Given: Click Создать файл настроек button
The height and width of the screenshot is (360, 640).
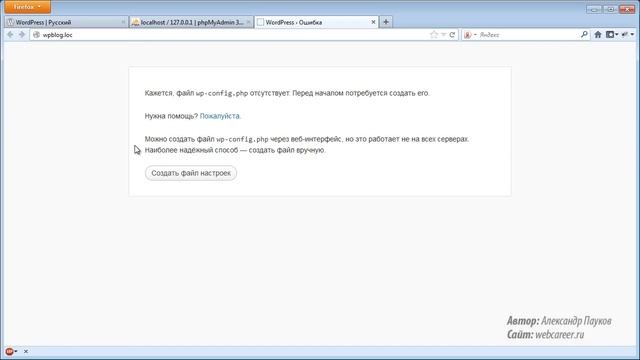Looking at the screenshot, I should [x=191, y=173].
